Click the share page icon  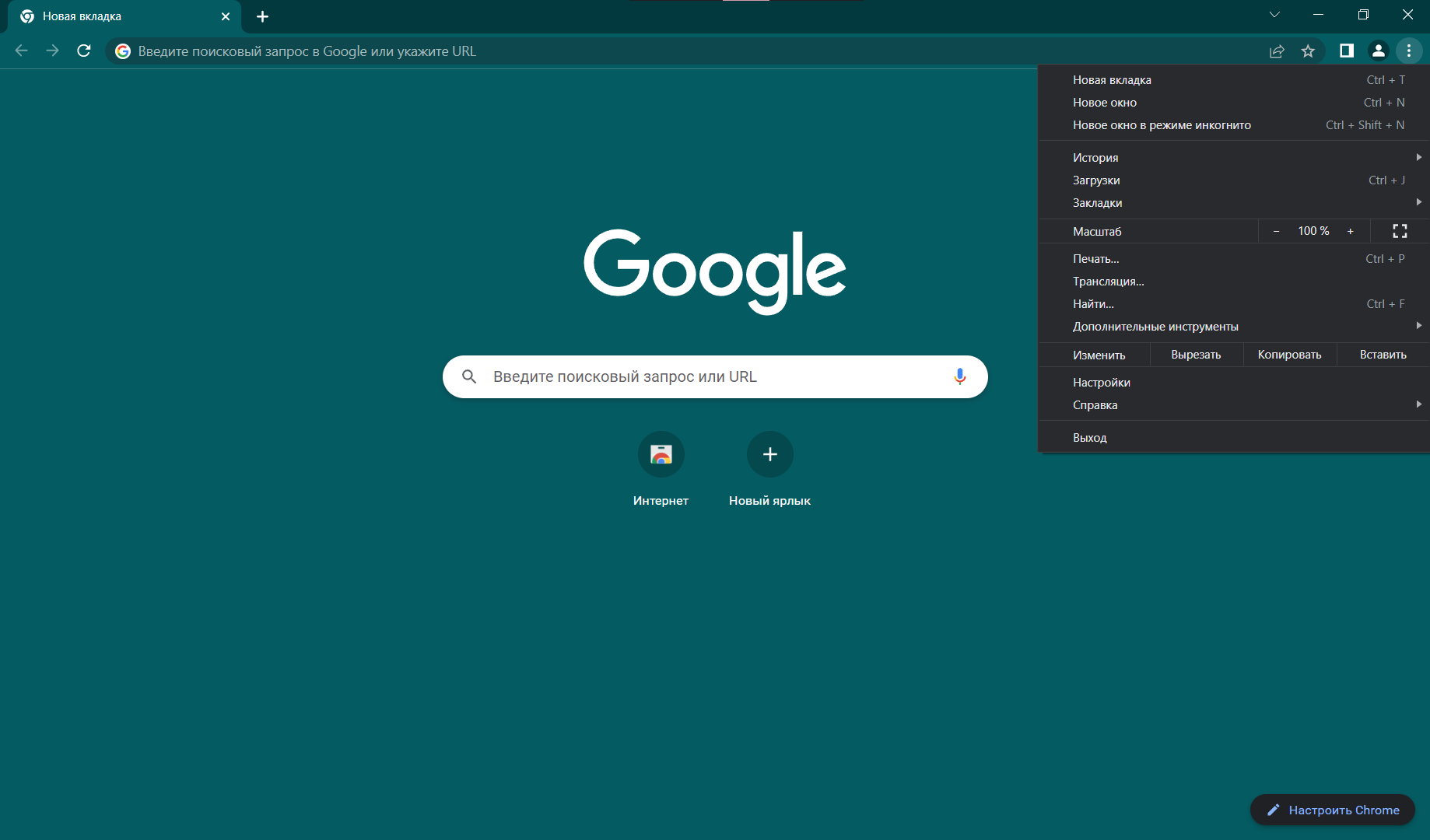click(x=1277, y=51)
